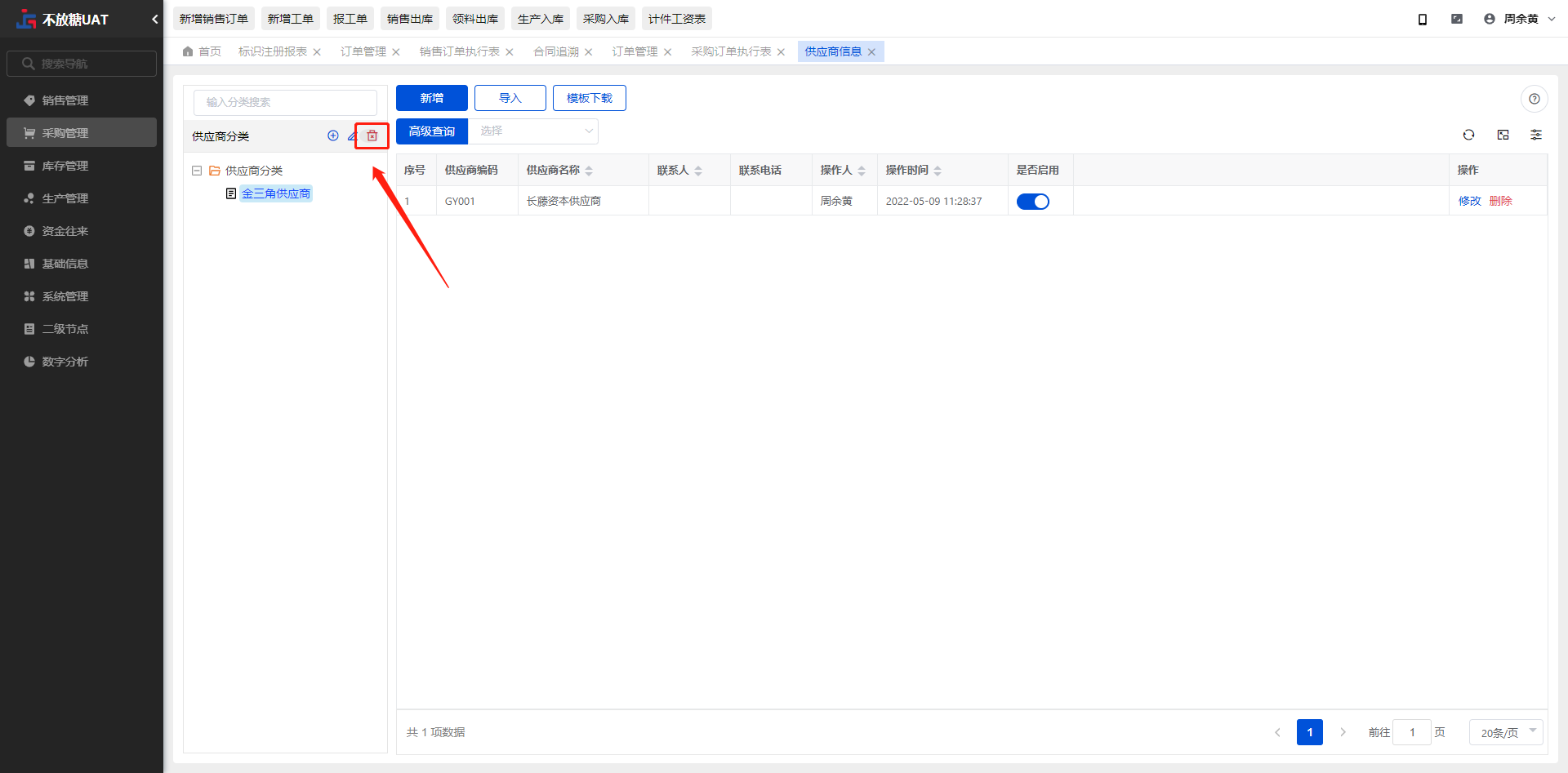Collapse the sidebar with the arrow icon
Viewport: 1568px width, 773px height.
[154, 19]
